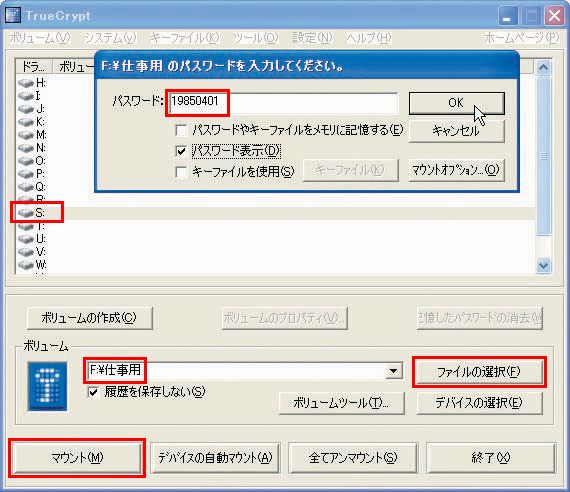570x492 pixels.
Task: Click the 終了 button
Action: [491, 457]
